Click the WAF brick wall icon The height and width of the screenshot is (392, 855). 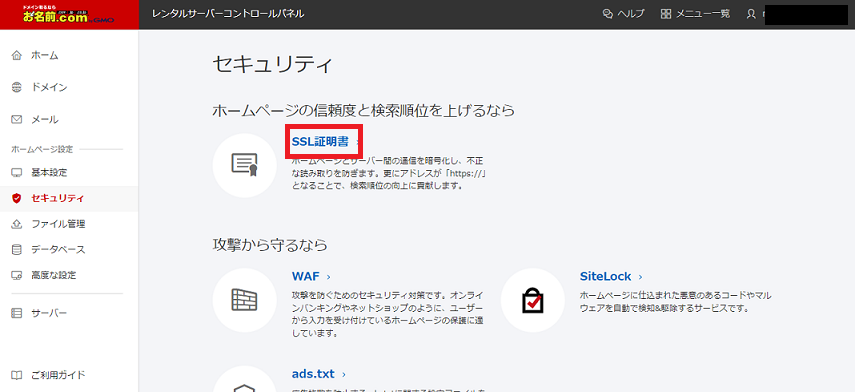(x=244, y=300)
